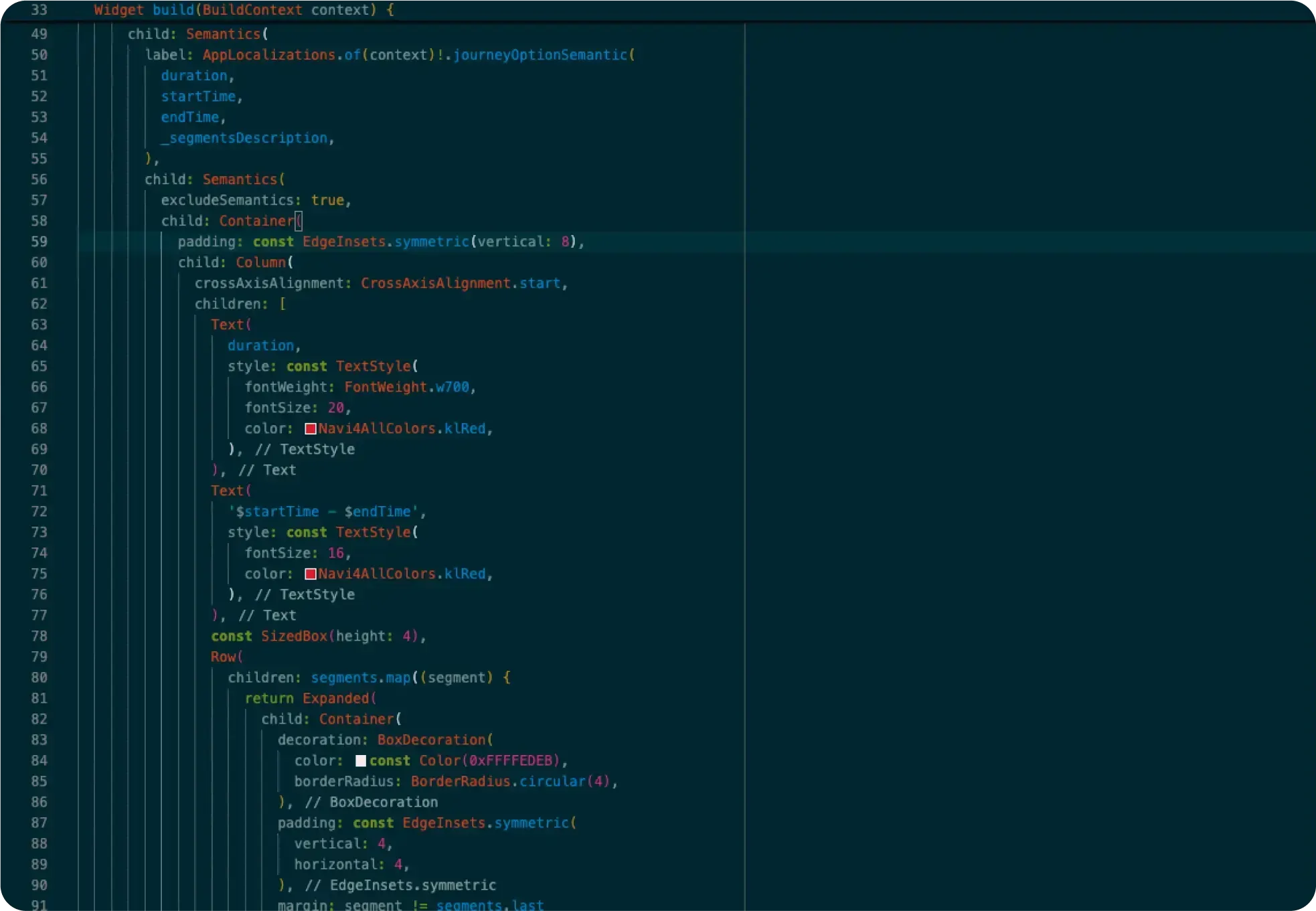Click the journeyOptionSemantic method name
Image resolution: width=1316 pixels, height=911 pixels.
point(541,55)
